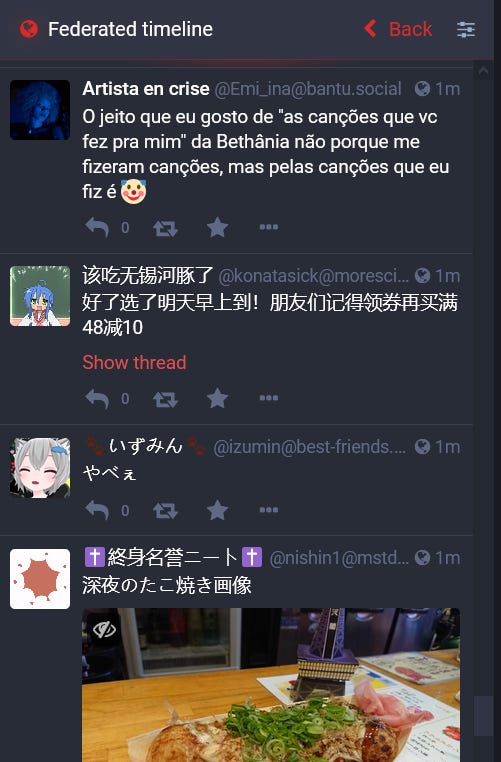Open column settings sliders icon

466,29
